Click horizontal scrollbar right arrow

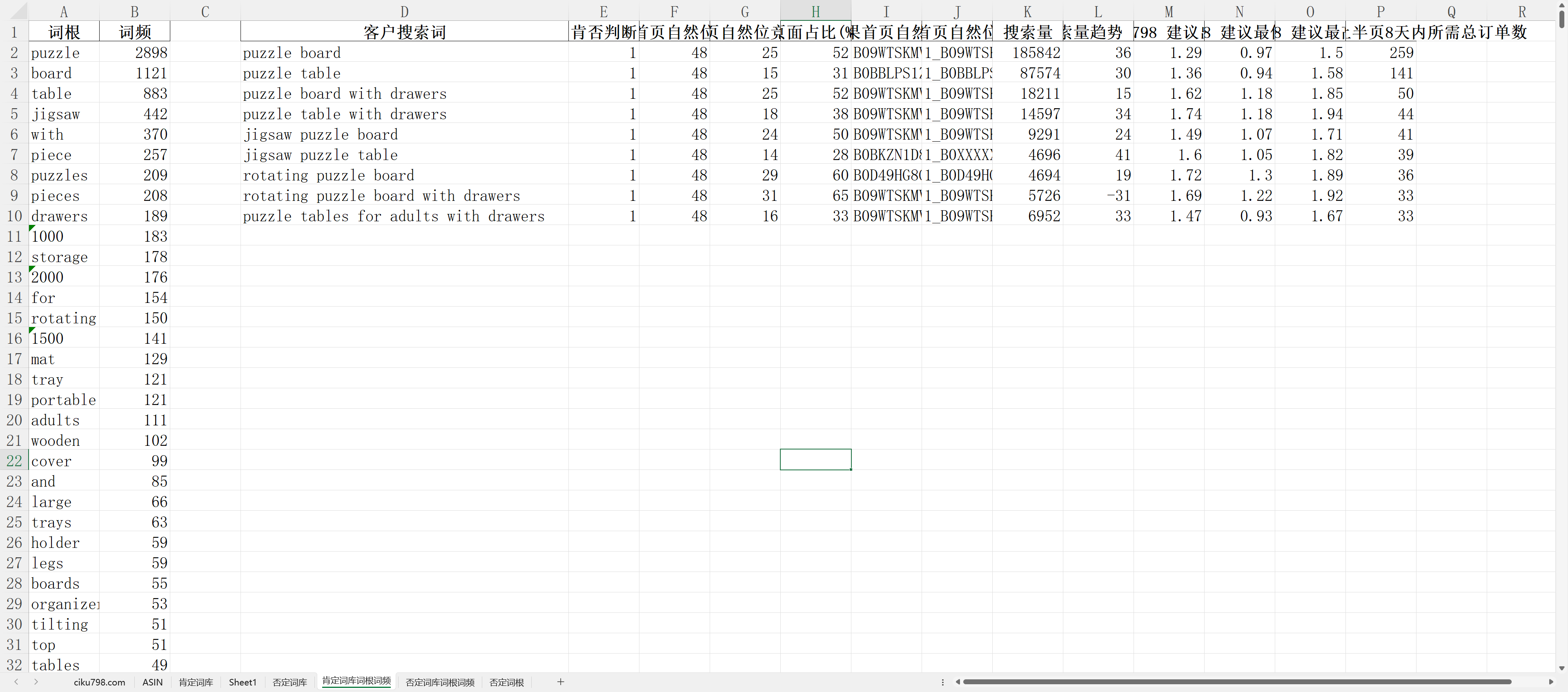pos(1552,682)
